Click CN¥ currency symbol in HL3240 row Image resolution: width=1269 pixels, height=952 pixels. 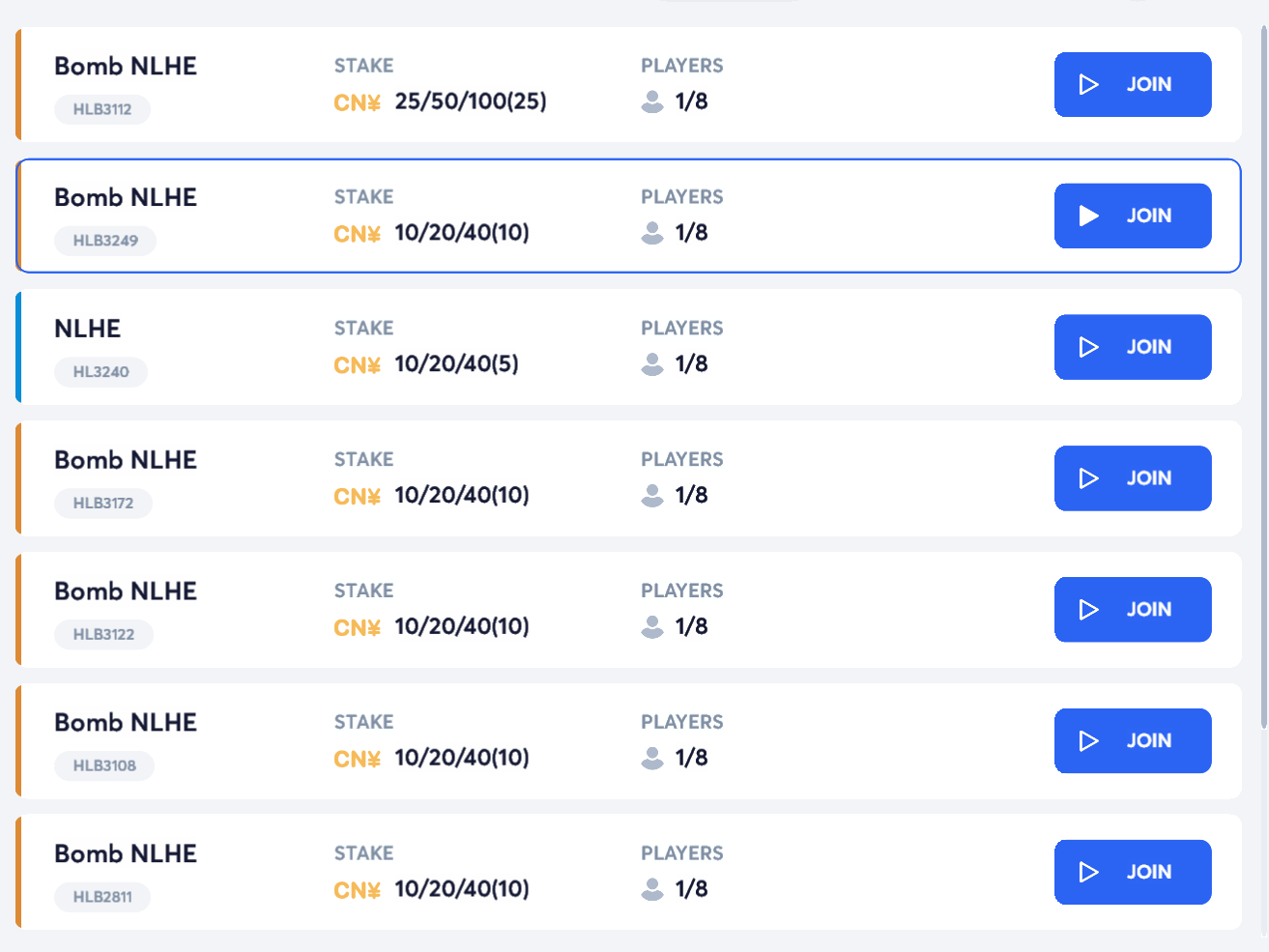pyautogui.click(x=357, y=365)
